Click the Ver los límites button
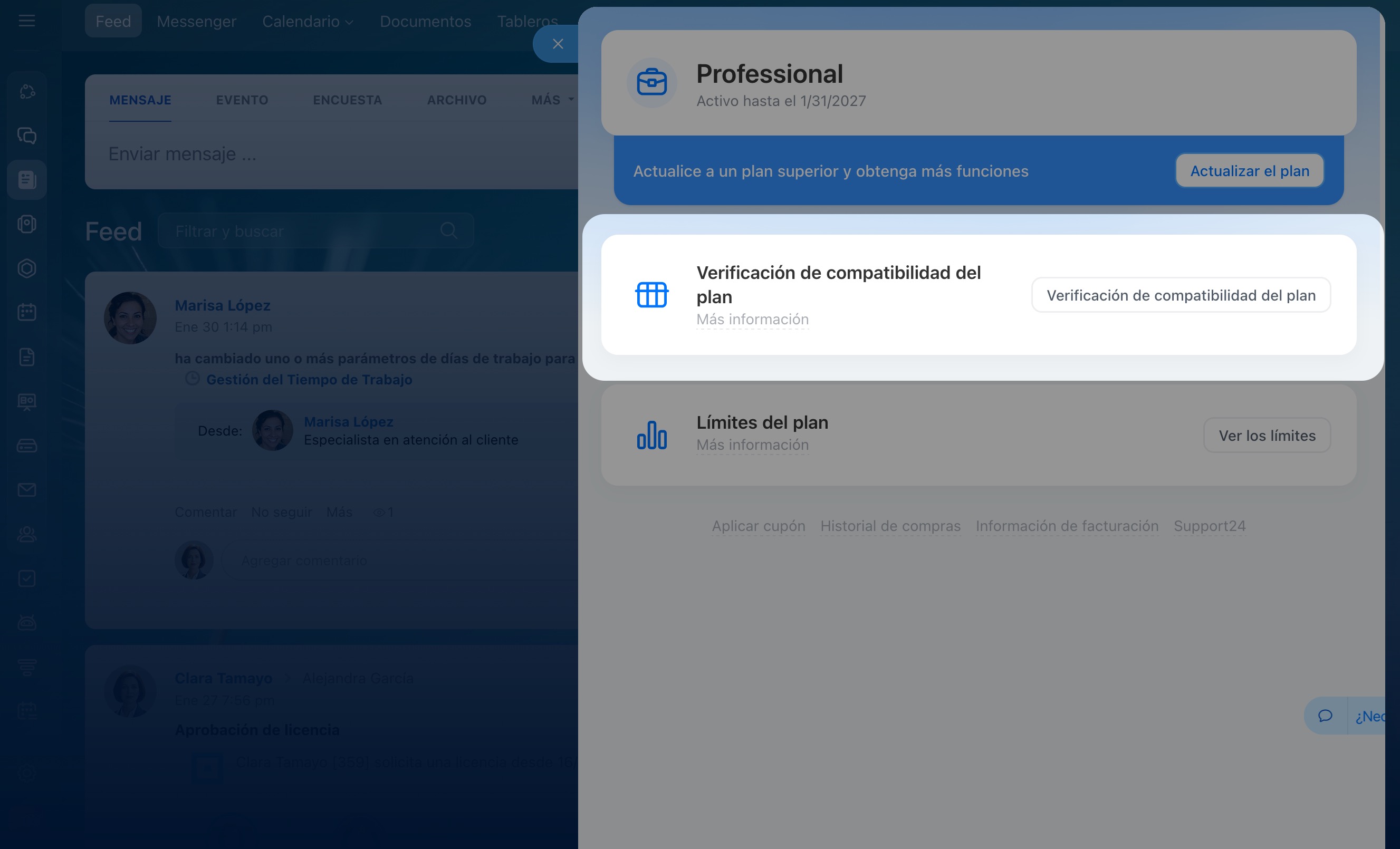Screen dimensions: 1400x849 click(1267, 436)
